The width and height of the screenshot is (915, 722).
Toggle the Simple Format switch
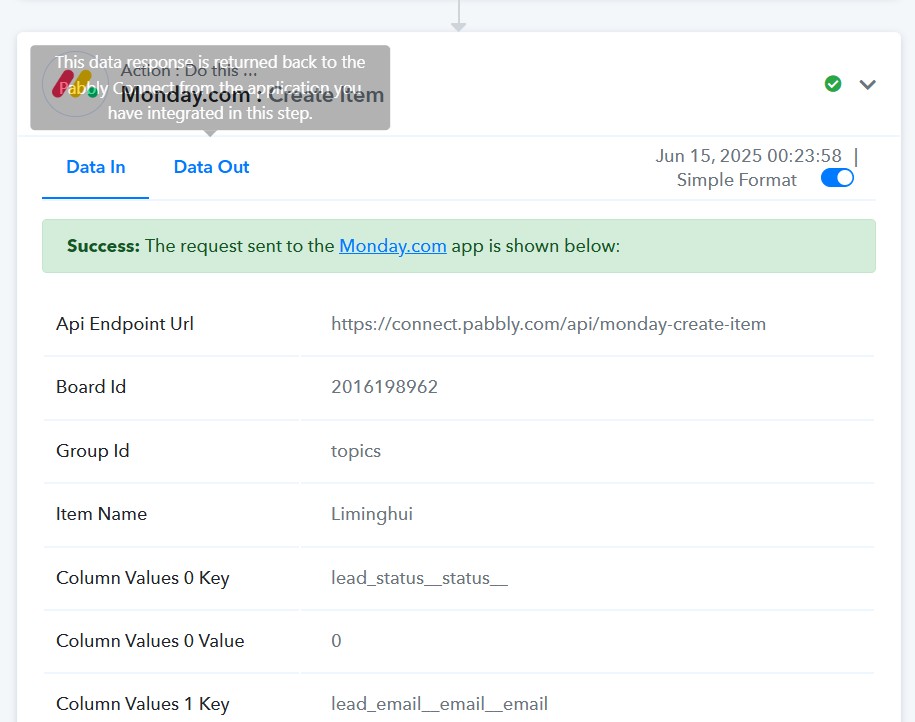click(837, 178)
